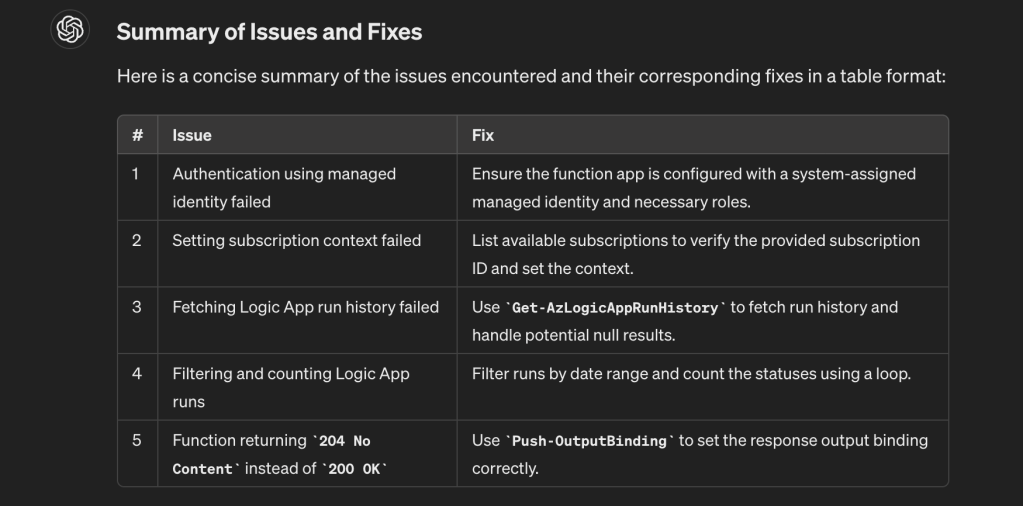Click the # column header

click(137, 135)
